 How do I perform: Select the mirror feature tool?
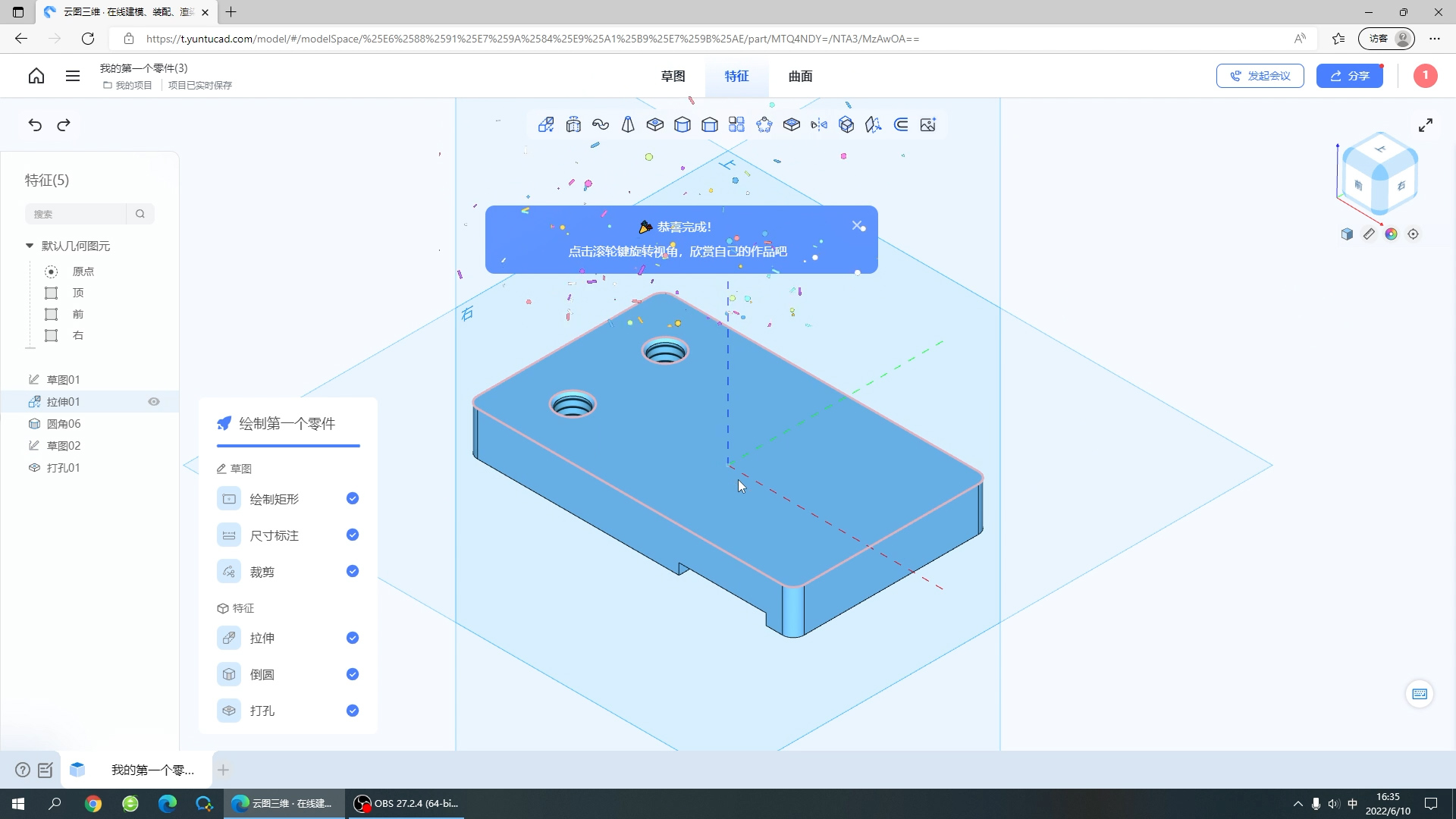tap(819, 124)
